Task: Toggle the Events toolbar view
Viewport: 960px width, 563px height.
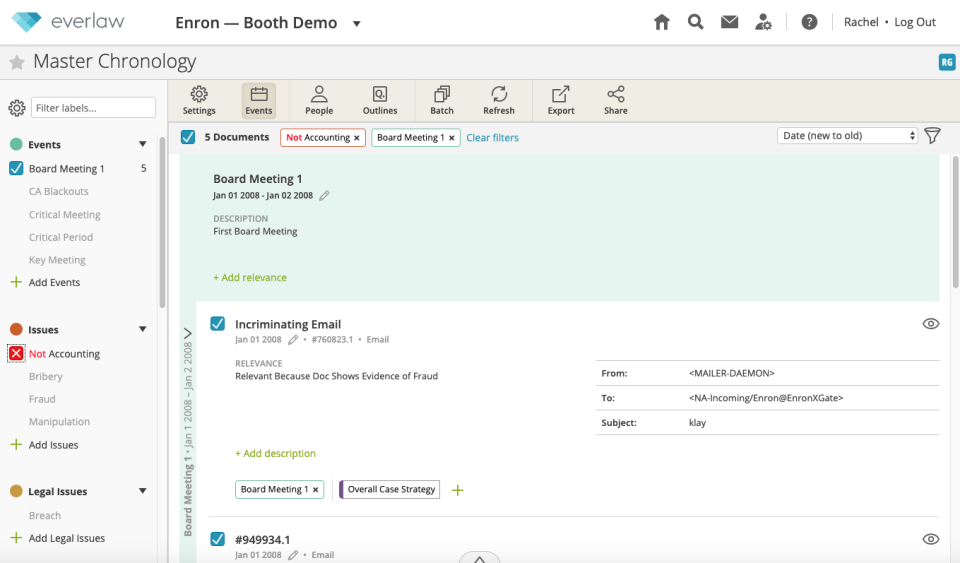Action: 258,101
